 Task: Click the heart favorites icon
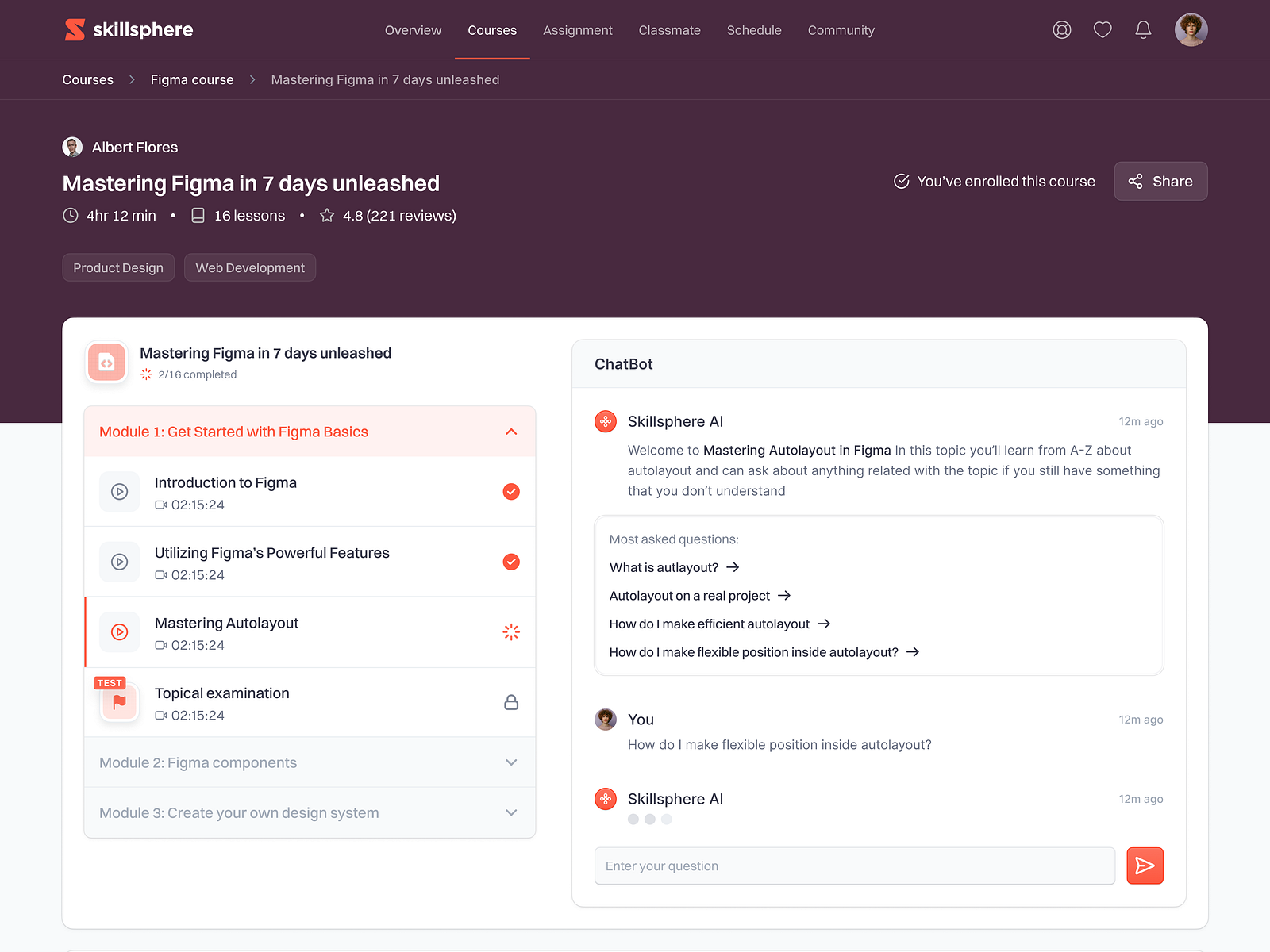coord(1103,29)
